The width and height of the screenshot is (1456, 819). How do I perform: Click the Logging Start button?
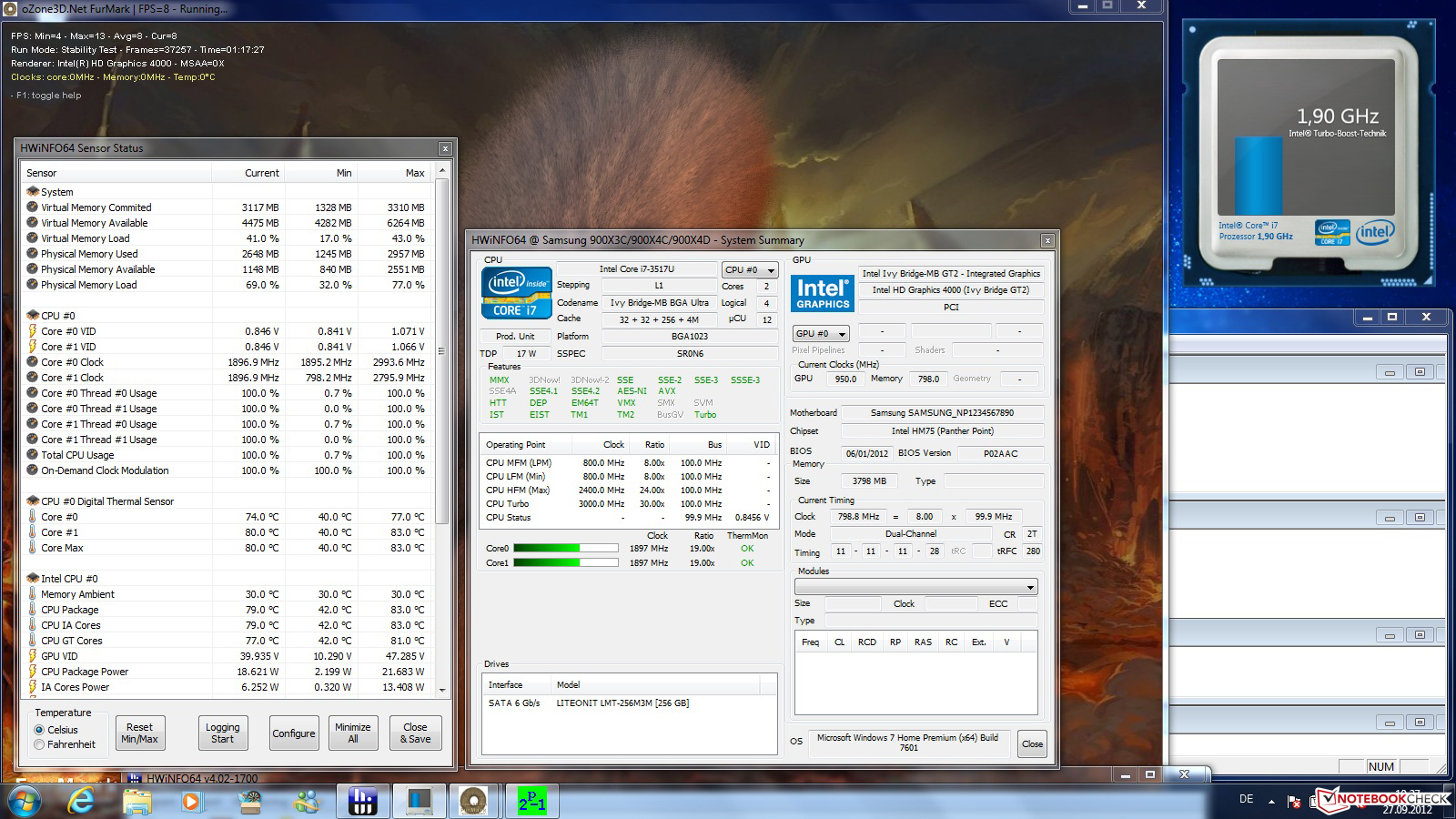click(x=222, y=733)
